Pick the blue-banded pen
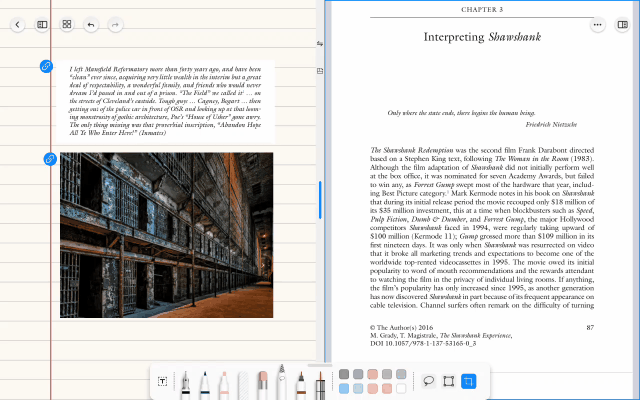 [204, 385]
